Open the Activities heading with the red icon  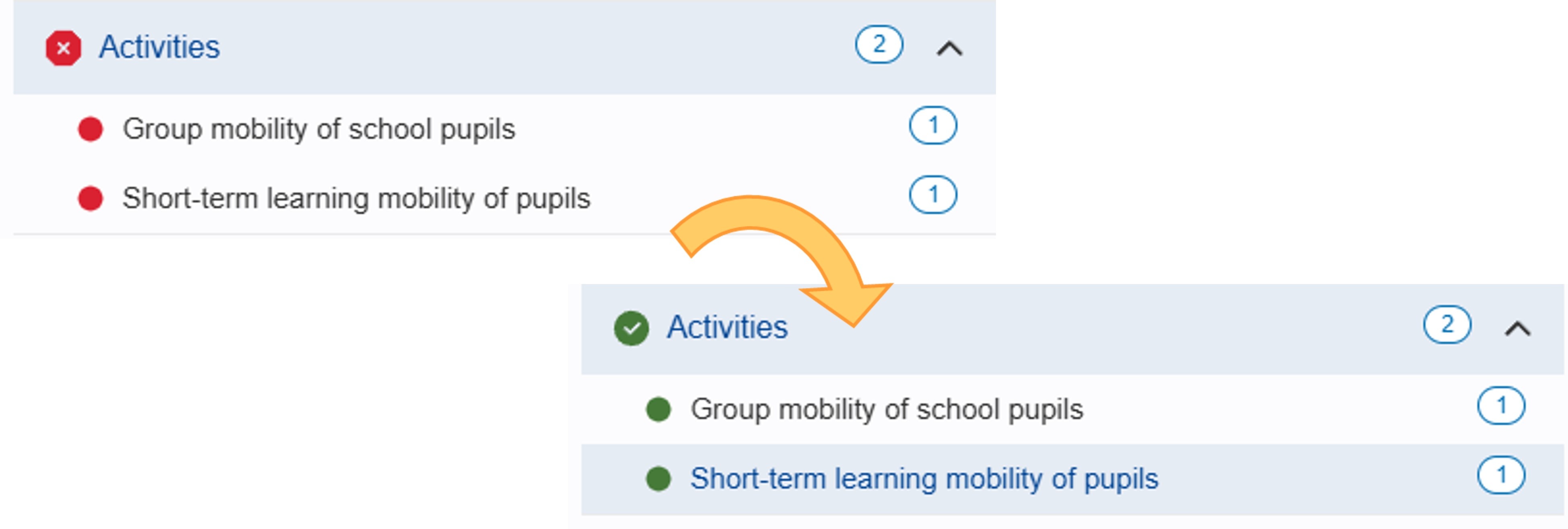point(159,47)
